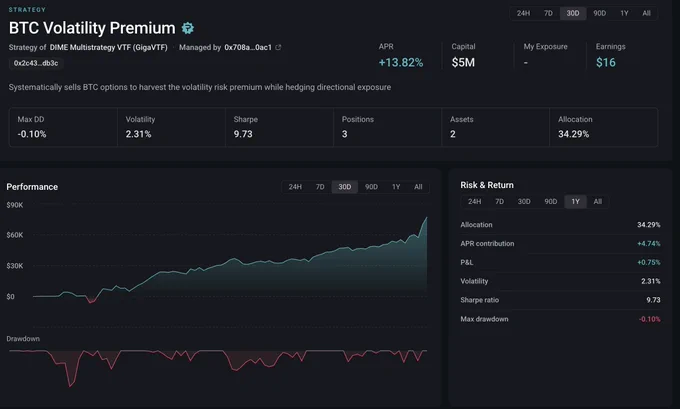Select 24H range in top header selector

[523, 13]
